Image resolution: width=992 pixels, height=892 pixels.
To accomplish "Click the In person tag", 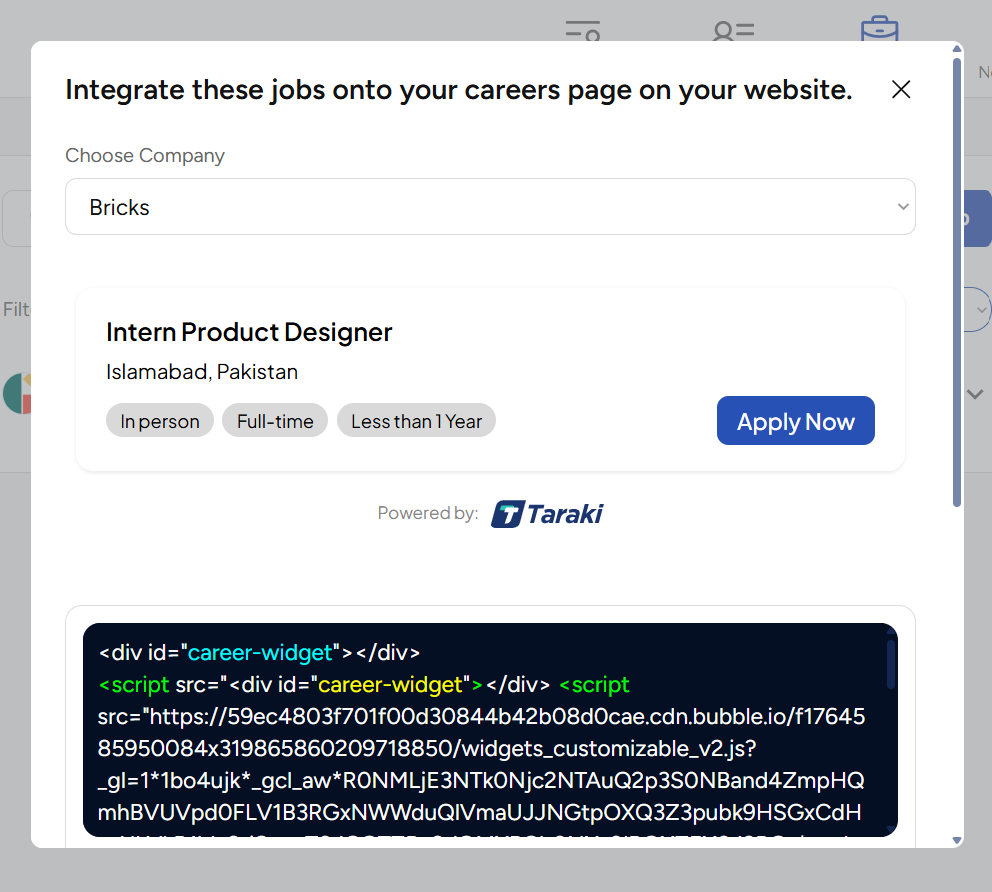I will pyautogui.click(x=160, y=421).
